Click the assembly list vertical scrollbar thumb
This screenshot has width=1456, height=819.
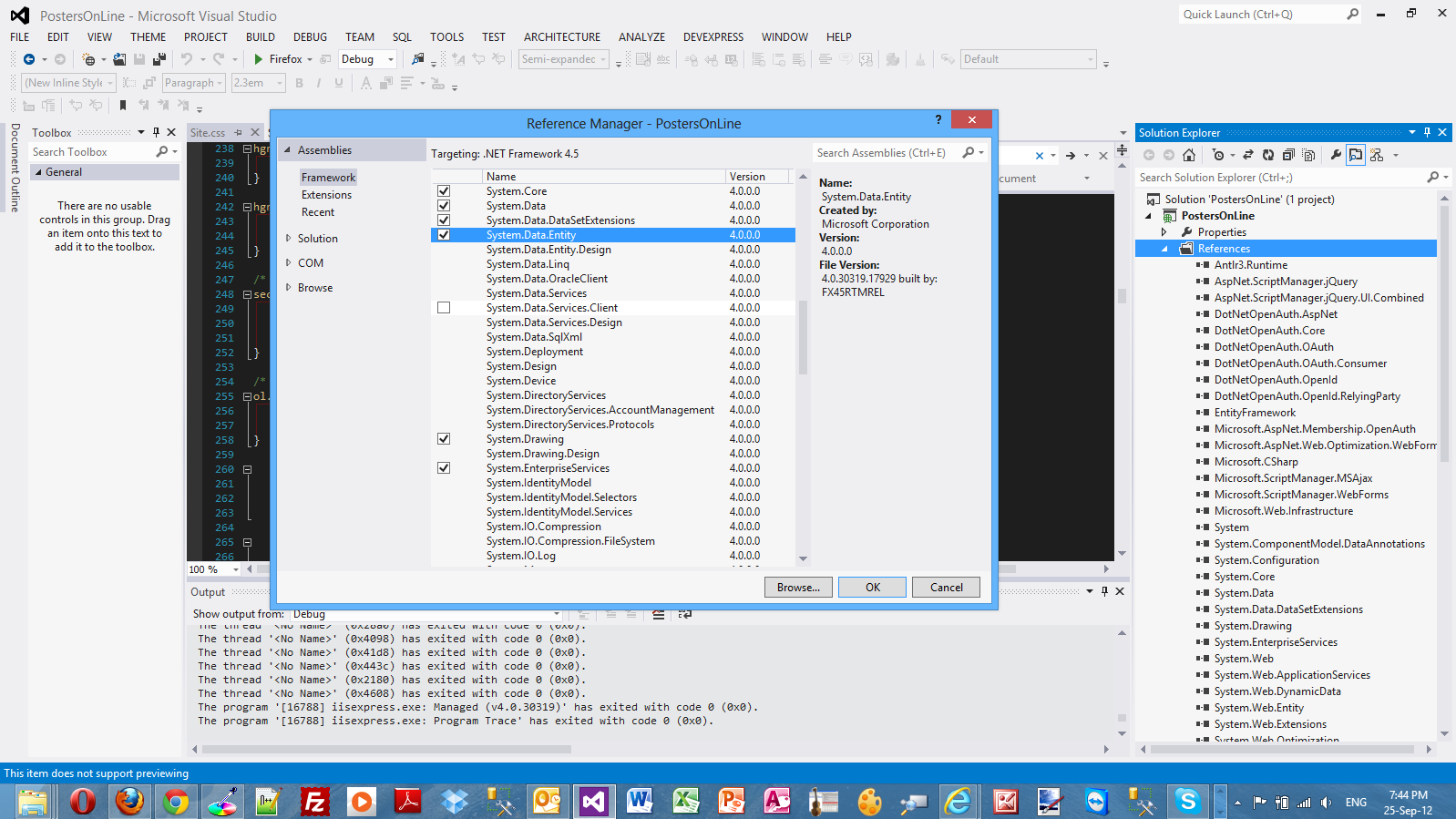(x=803, y=337)
